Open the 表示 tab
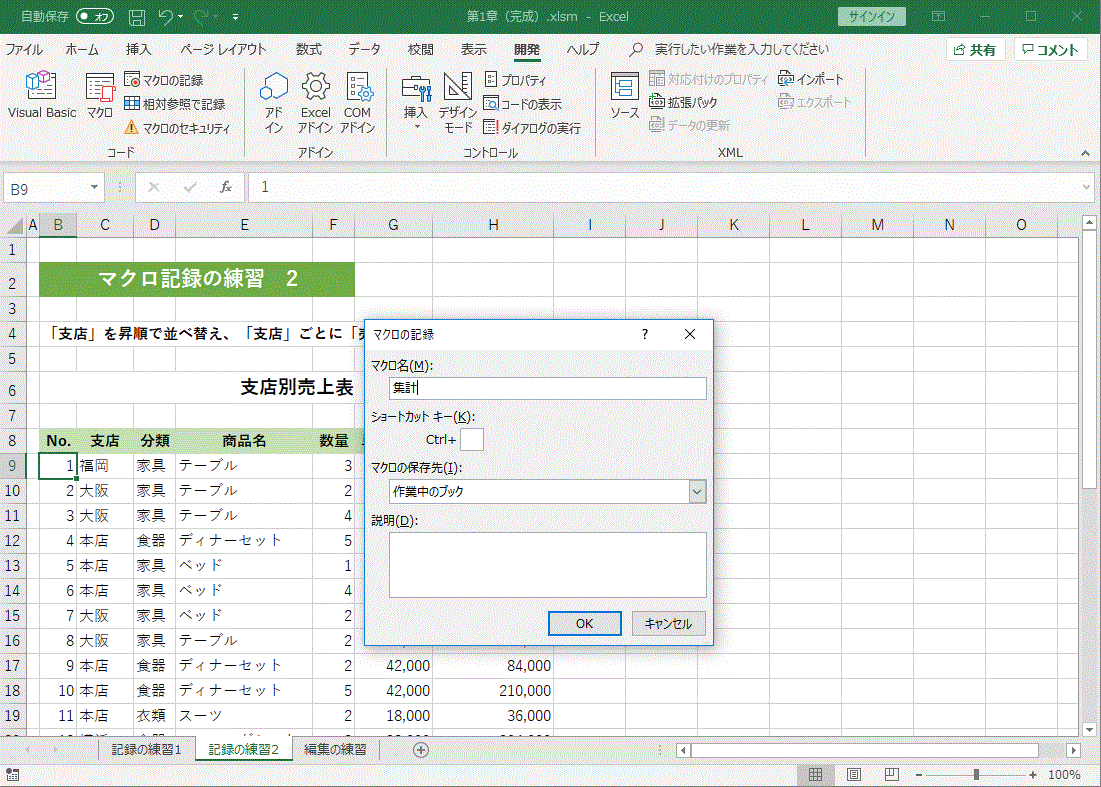This screenshot has width=1101, height=787. [473, 49]
